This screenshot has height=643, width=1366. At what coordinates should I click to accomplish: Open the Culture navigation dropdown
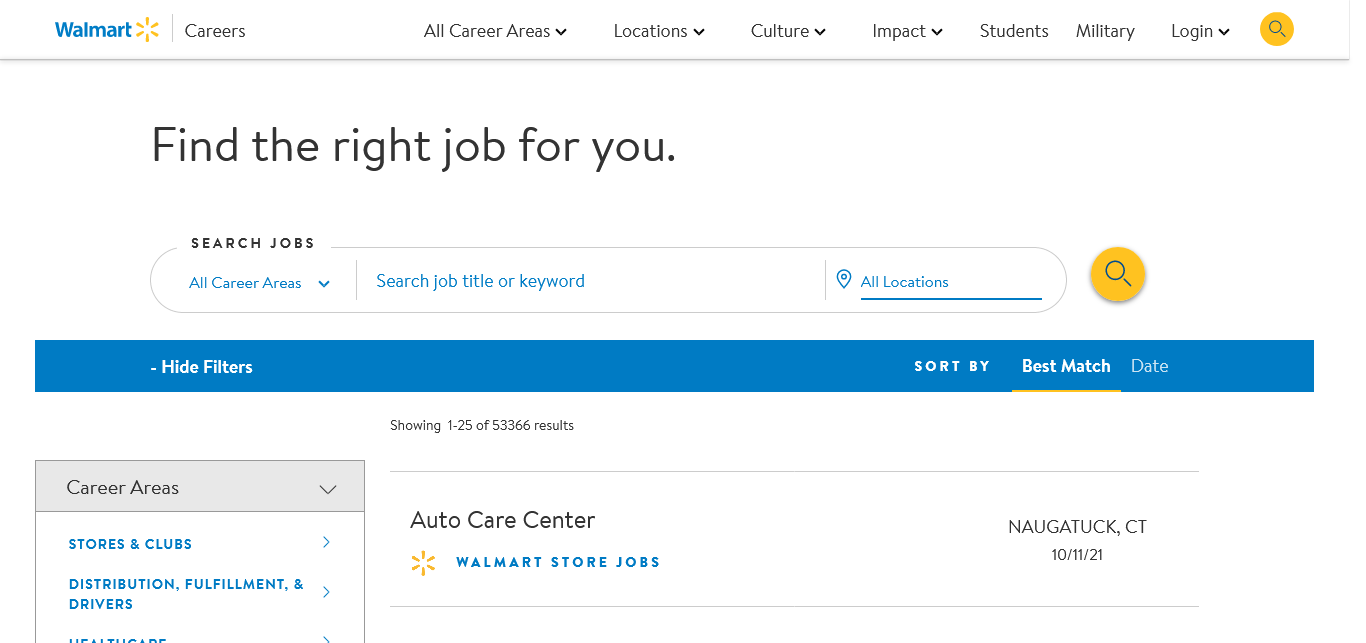pyautogui.click(x=788, y=31)
